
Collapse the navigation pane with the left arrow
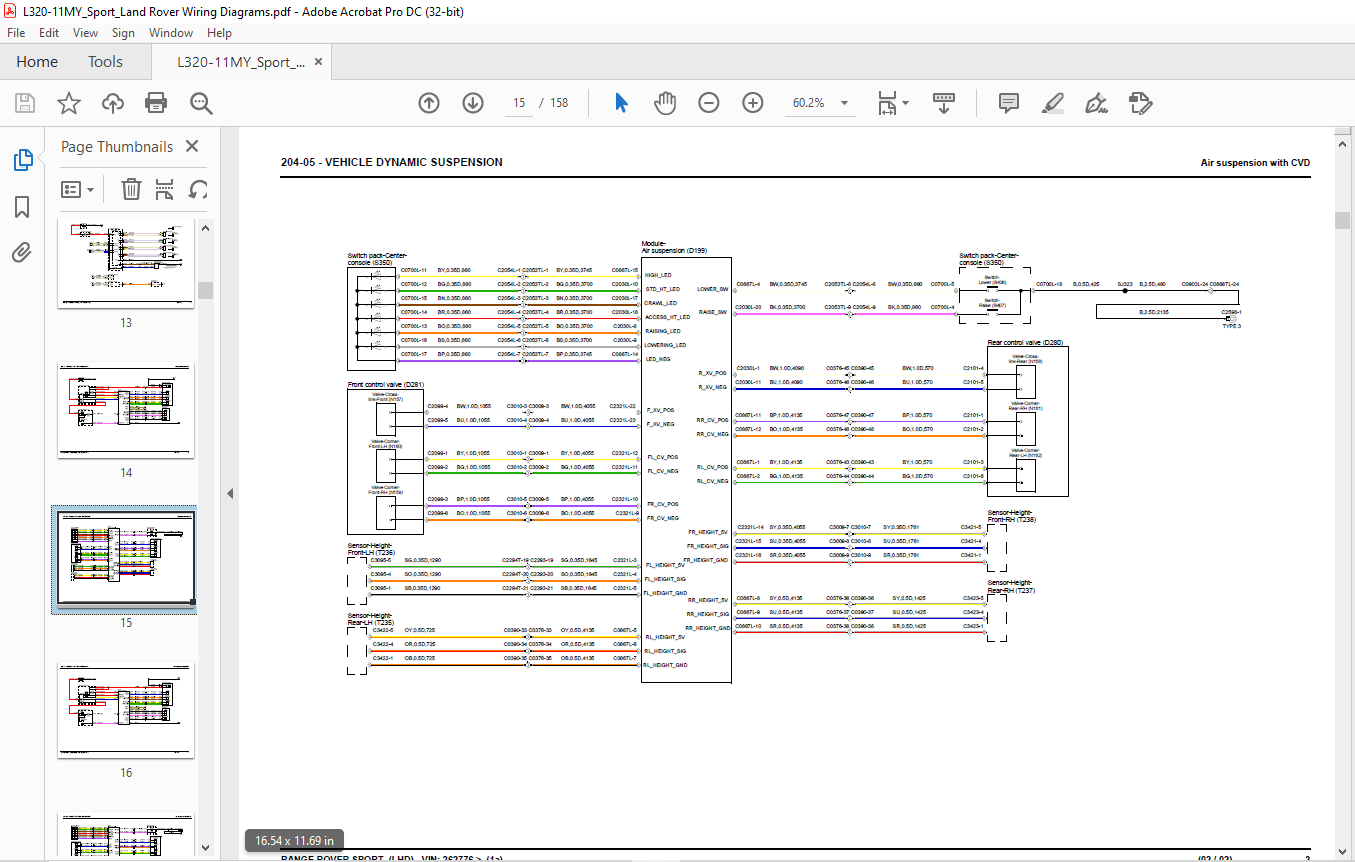pyautogui.click(x=229, y=493)
